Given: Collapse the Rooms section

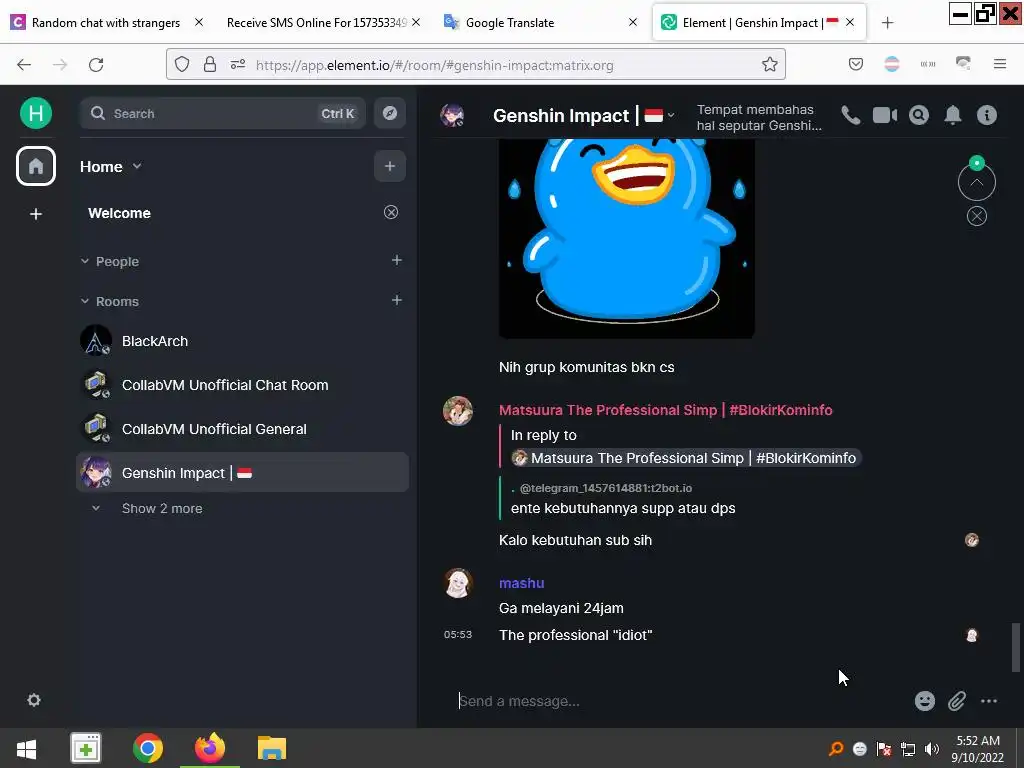Looking at the screenshot, I should point(109,301).
